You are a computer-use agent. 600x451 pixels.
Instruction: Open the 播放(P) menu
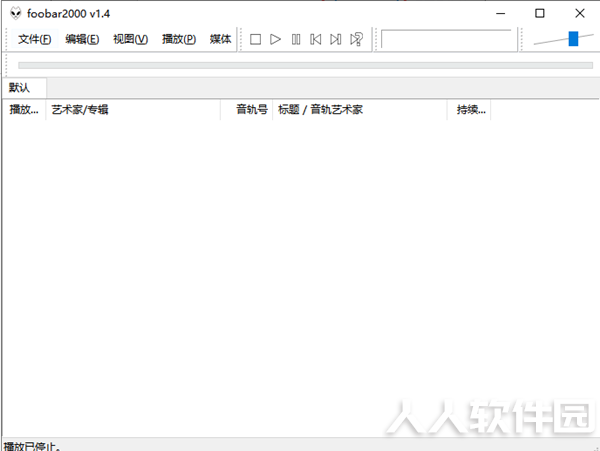tap(179, 39)
